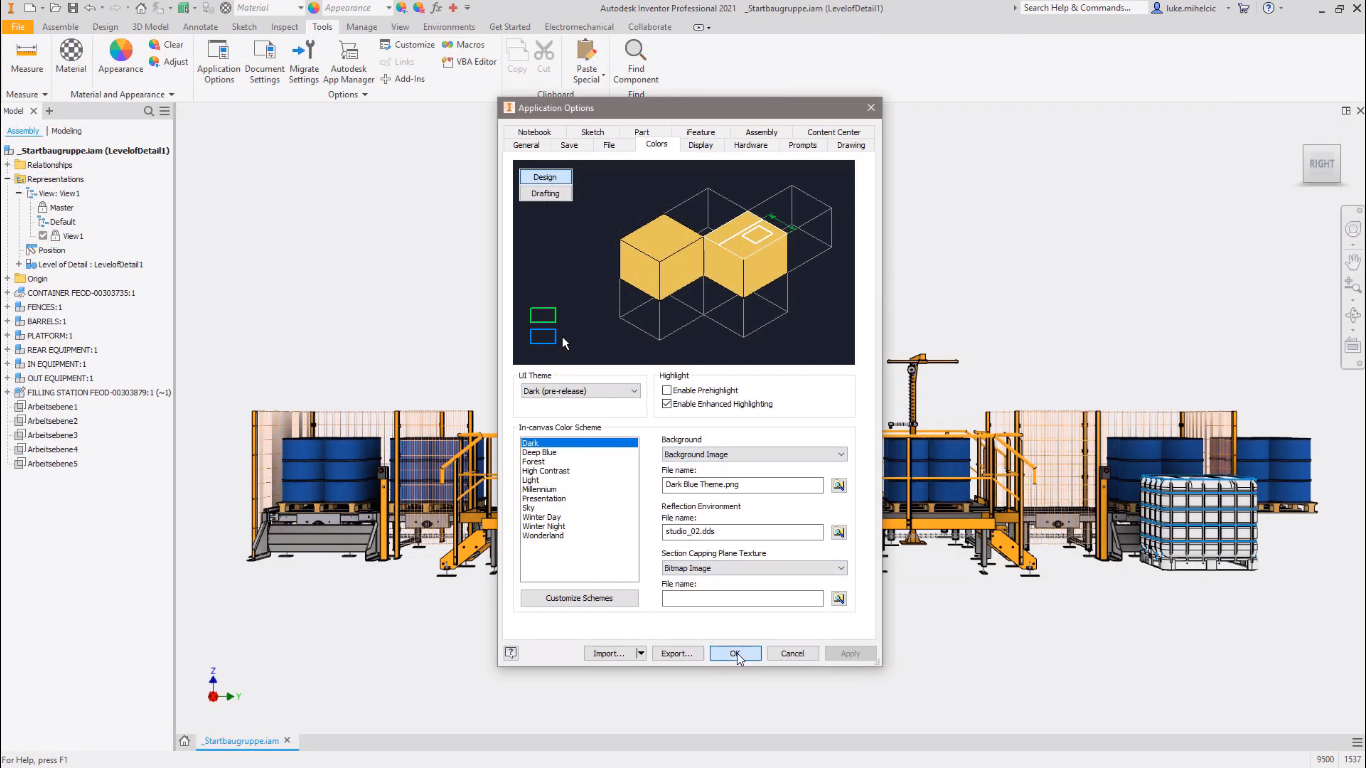Click the Customize ribbon command
The width and height of the screenshot is (1366, 768).
(407, 45)
